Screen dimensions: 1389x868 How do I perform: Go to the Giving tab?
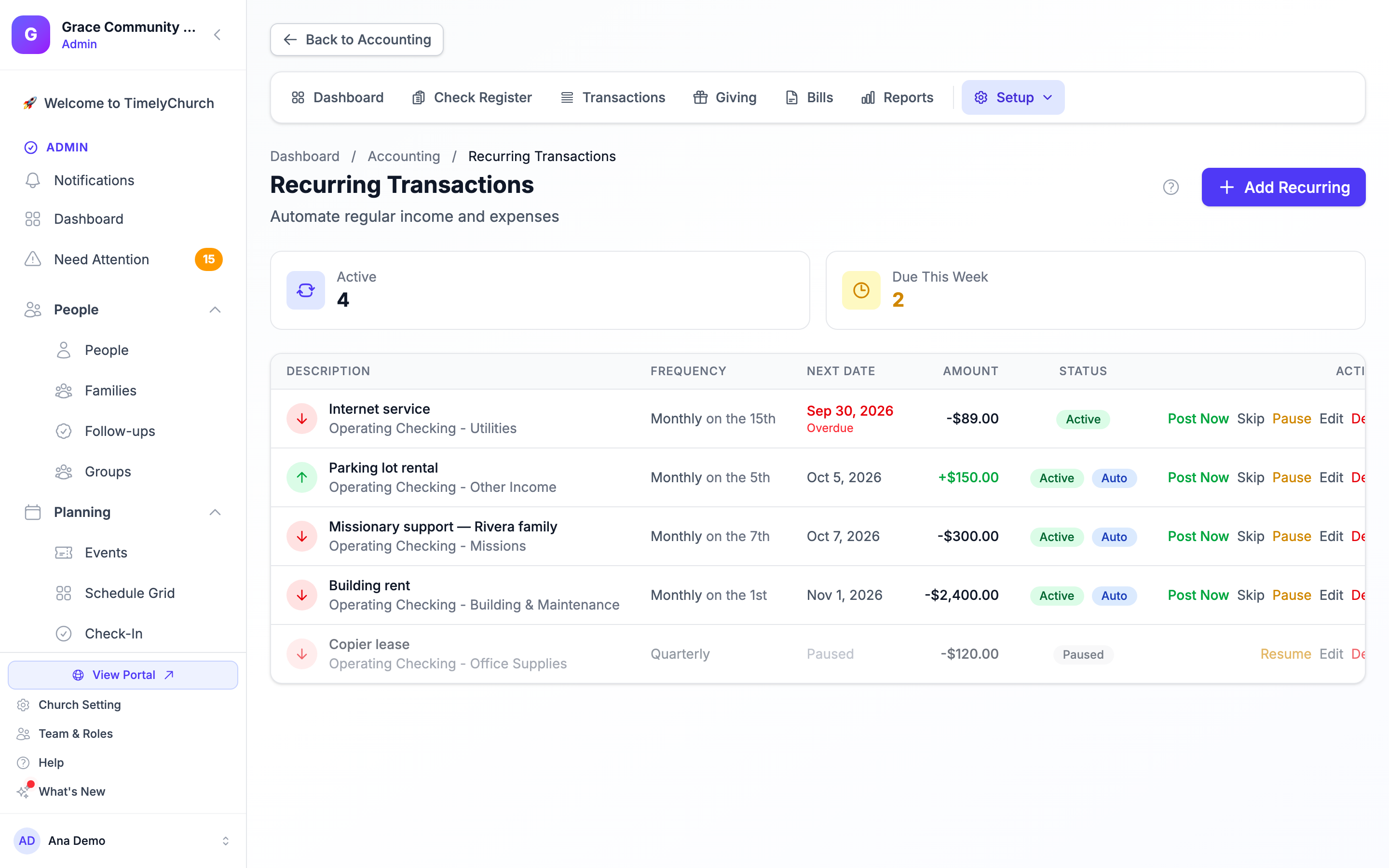(725, 97)
